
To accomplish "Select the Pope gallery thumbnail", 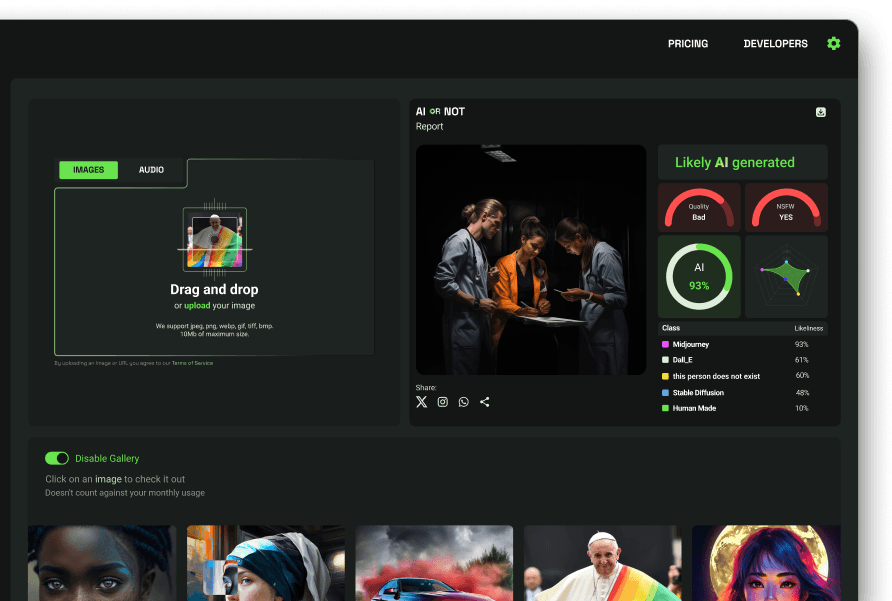I will [x=602, y=563].
